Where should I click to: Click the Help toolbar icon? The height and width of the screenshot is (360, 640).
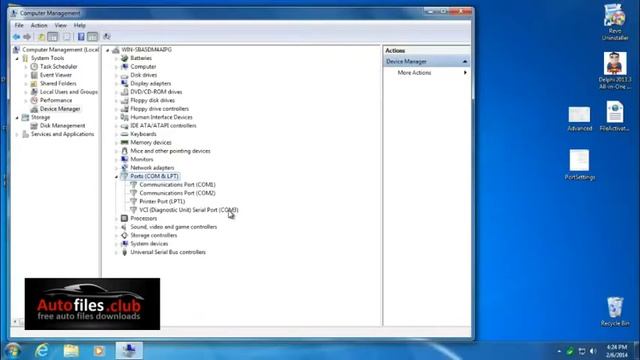[x=81, y=37]
